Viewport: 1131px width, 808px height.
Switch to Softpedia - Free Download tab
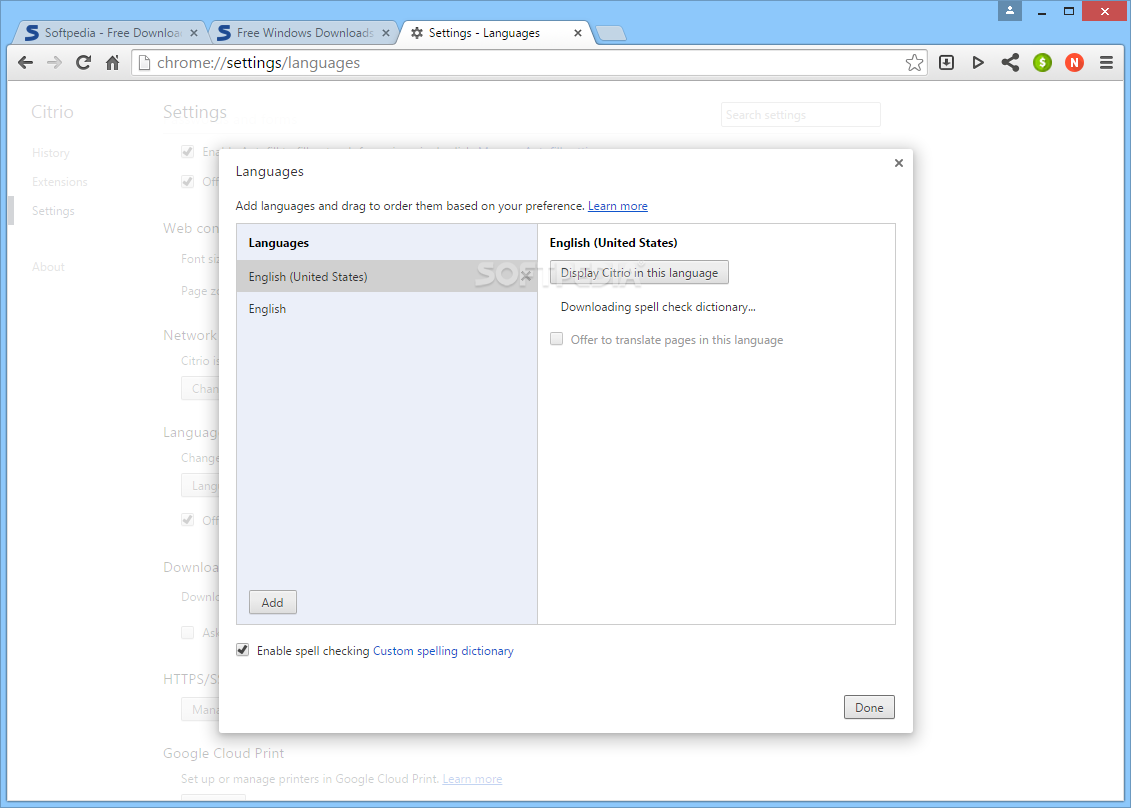pos(108,33)
